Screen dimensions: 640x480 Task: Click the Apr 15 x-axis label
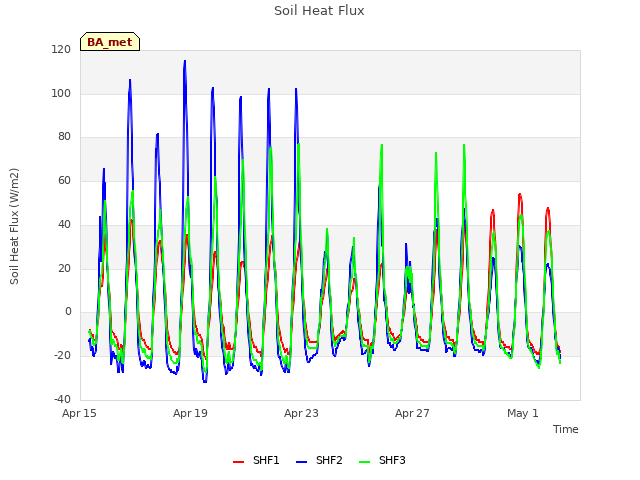[79, 413]
